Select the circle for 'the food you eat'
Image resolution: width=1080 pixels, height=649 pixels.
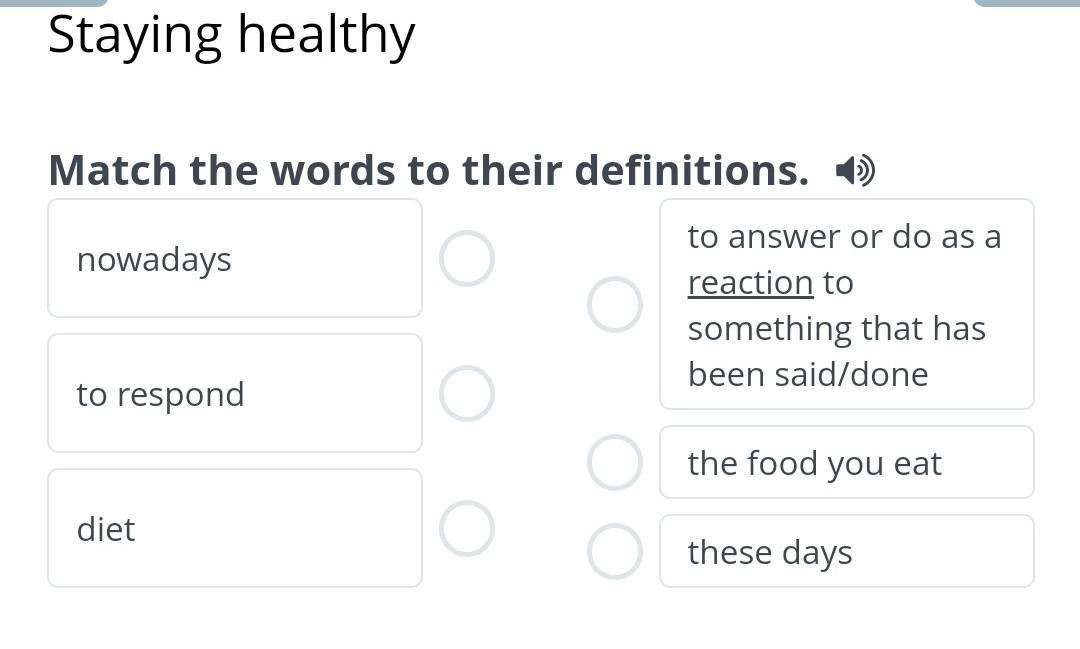[x=615, y=462]
